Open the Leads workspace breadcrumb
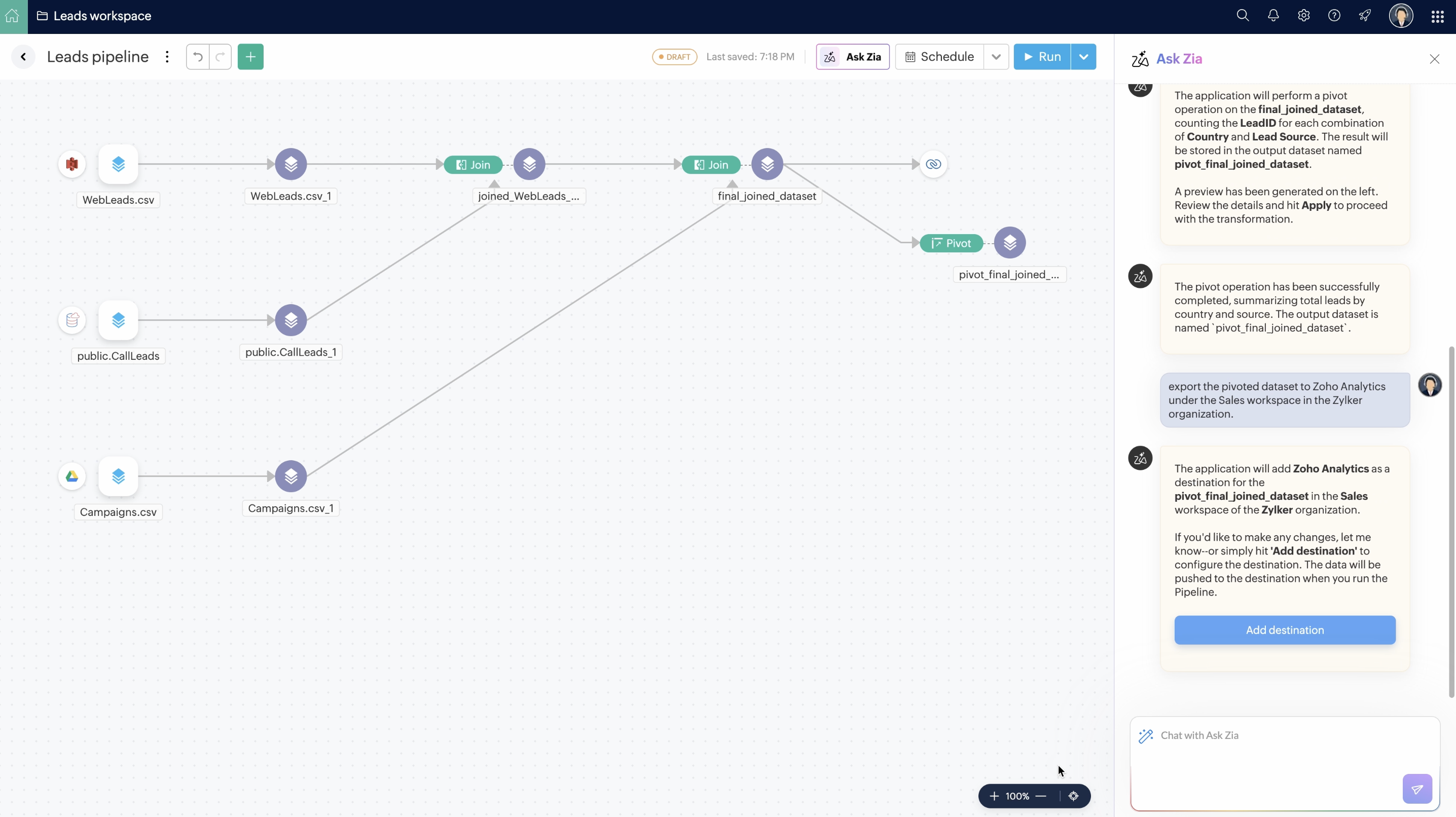 [102, 16]
